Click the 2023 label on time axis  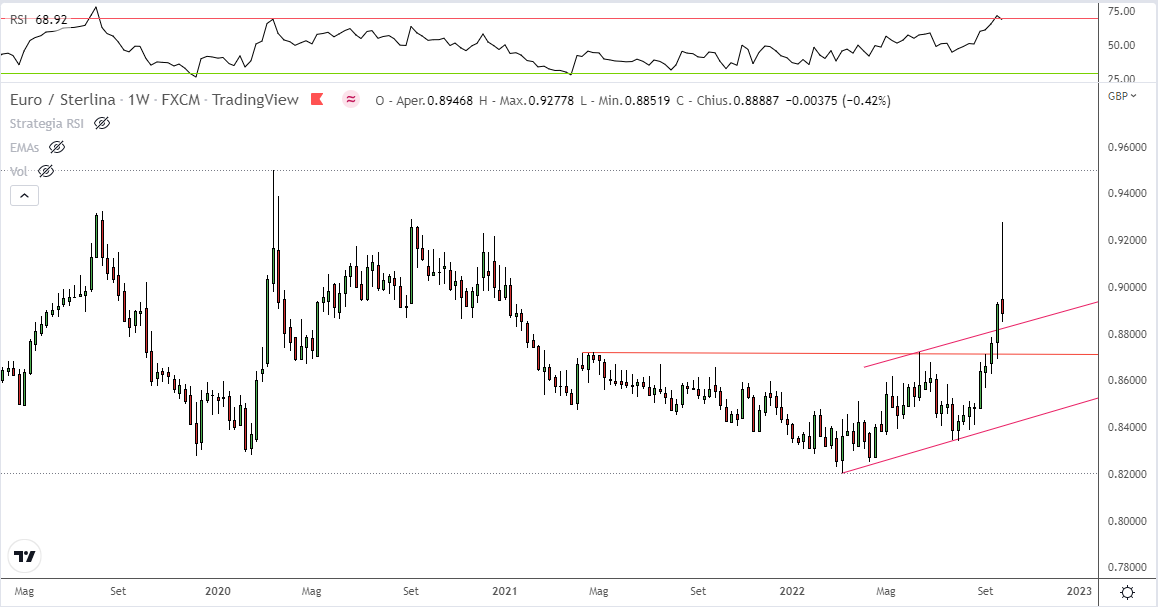coord(1079,591)
